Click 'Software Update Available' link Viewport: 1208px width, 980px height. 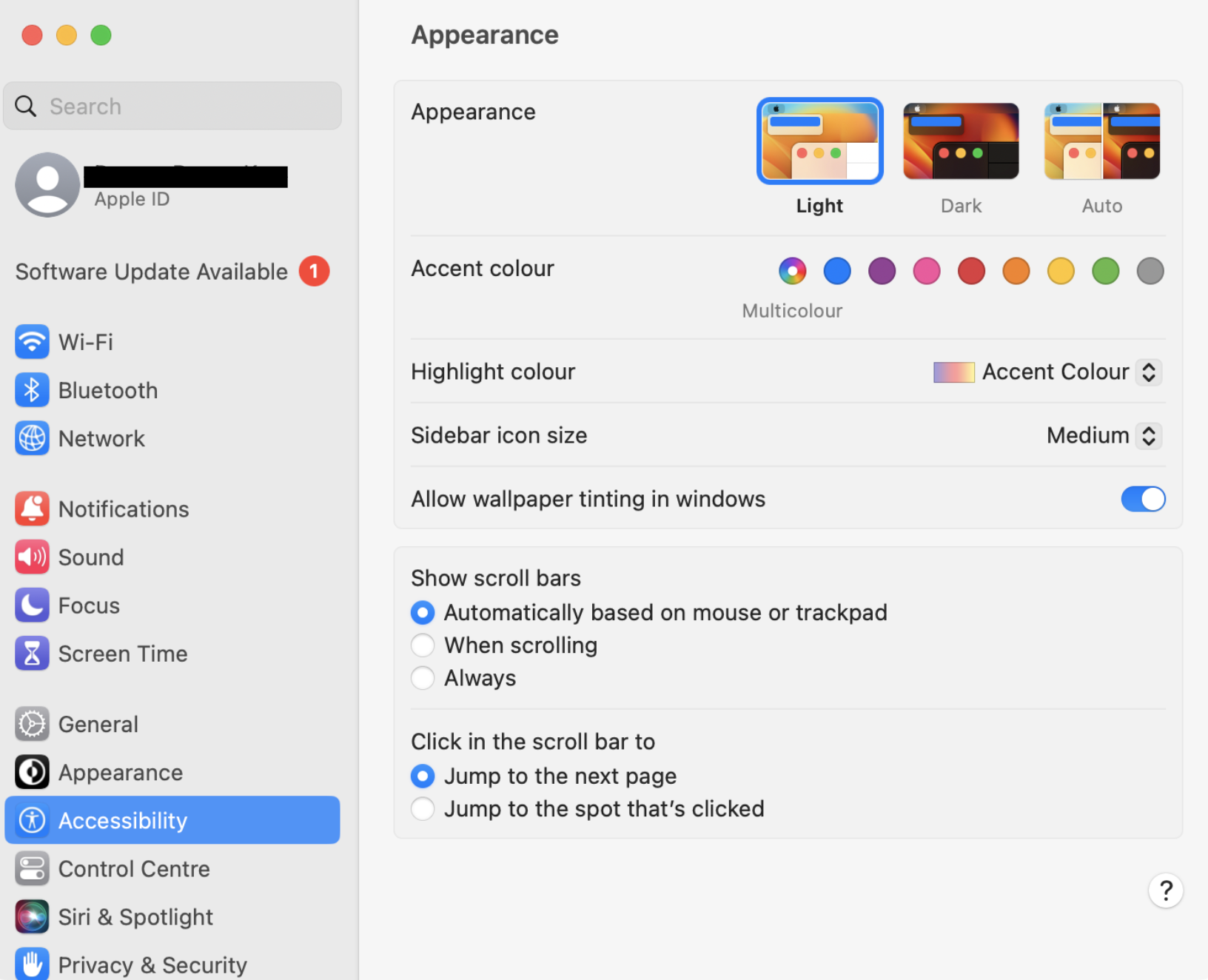(152, 272)
